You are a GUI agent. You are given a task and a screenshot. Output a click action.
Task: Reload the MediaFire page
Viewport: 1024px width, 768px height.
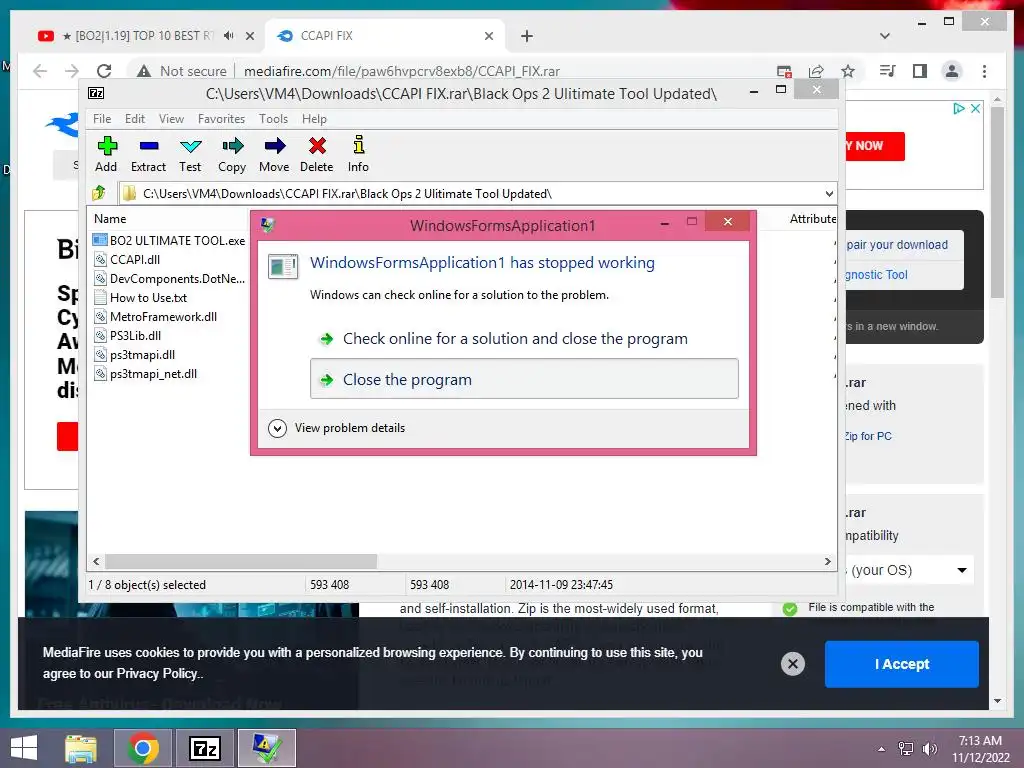click(104, 71)
